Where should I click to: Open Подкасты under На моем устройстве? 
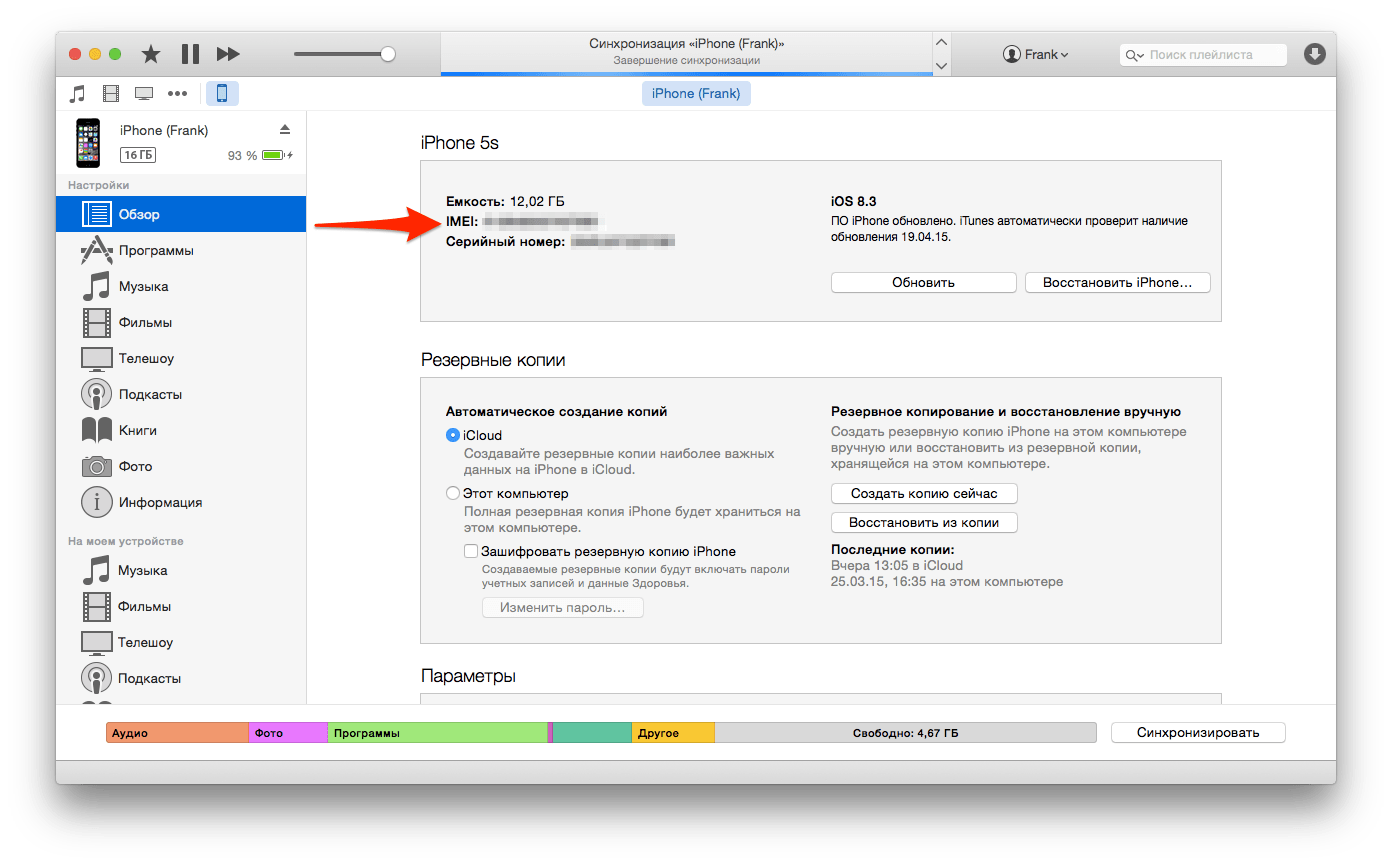click(x=181, y=678)
